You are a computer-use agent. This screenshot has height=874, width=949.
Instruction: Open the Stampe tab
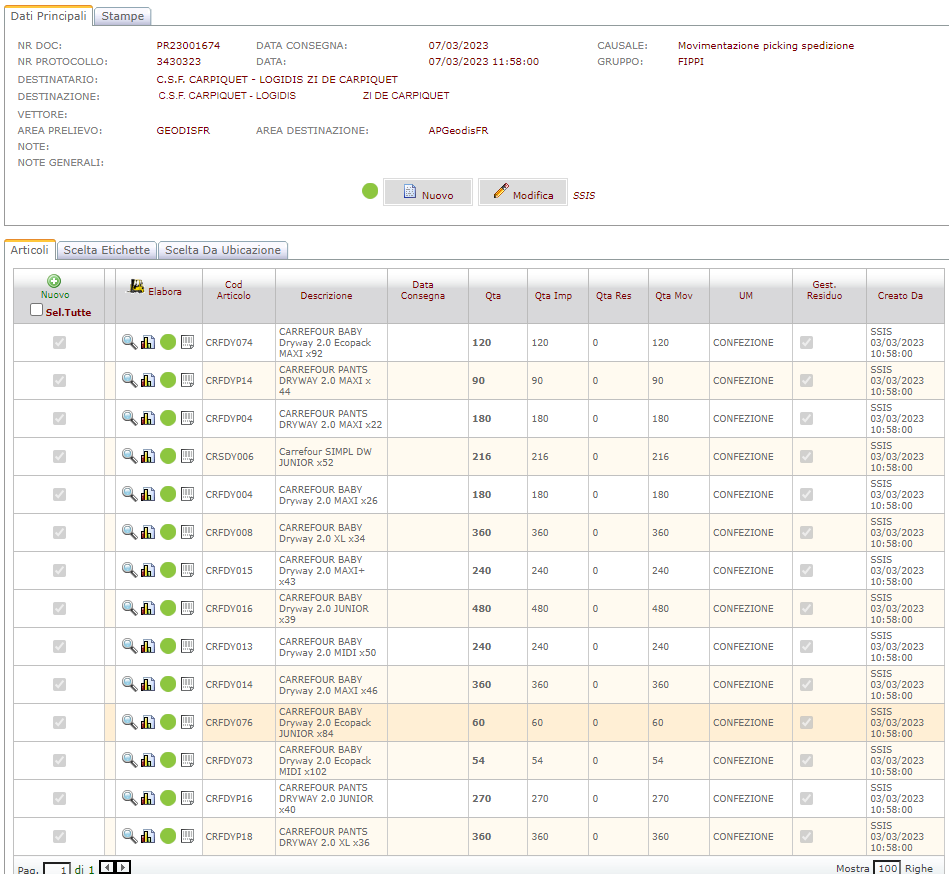pos(123,16)
